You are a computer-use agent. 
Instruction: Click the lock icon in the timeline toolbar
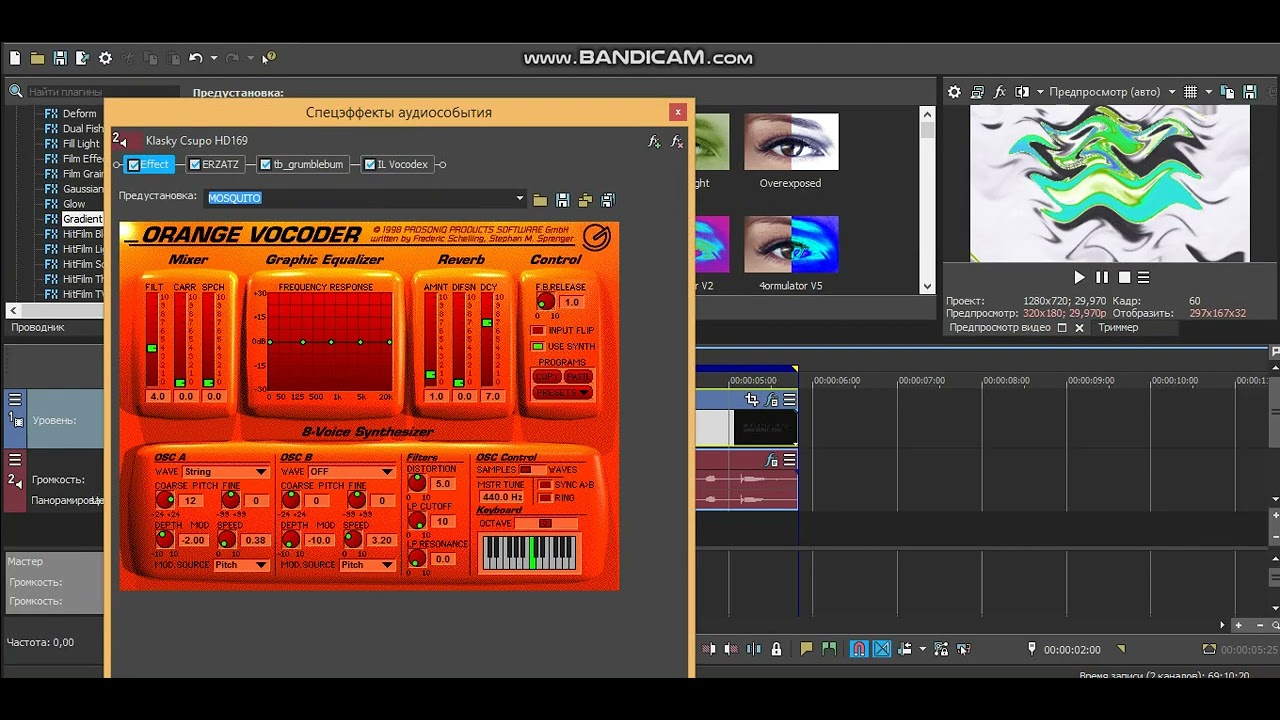777,649
